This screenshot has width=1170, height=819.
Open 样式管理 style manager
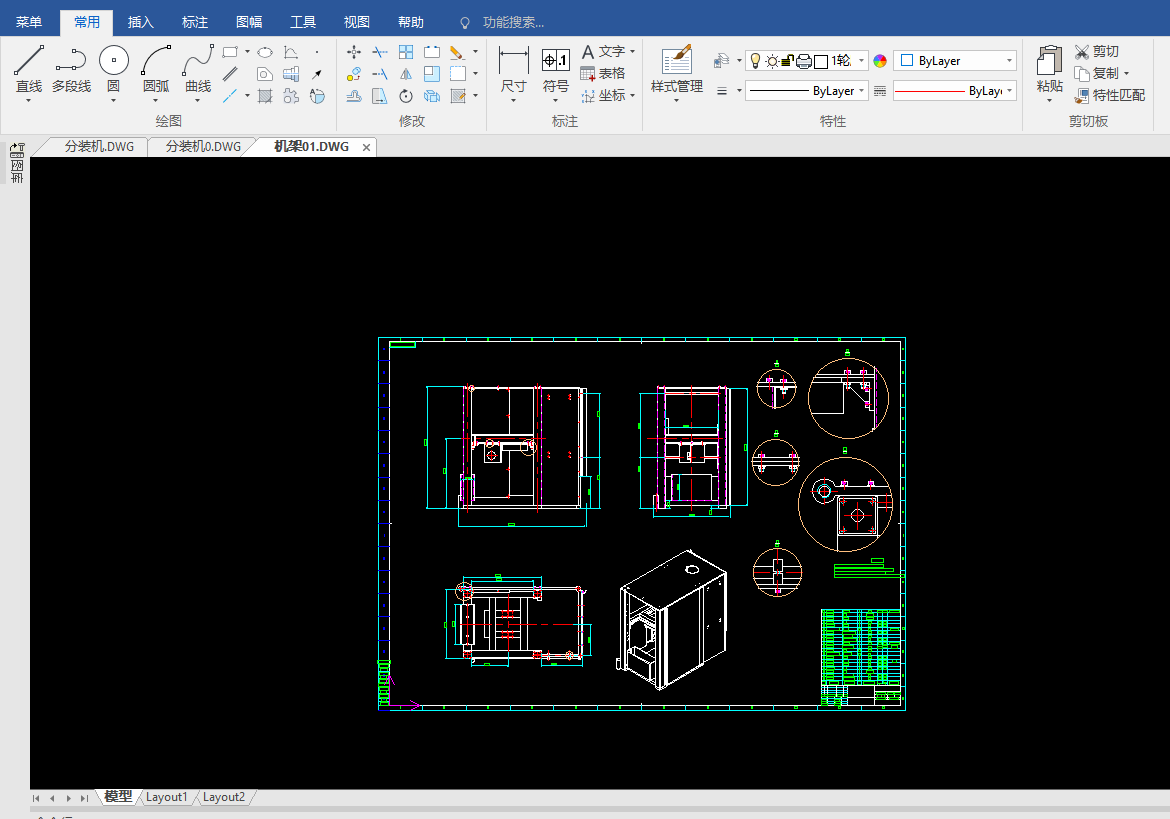tap(677, 69)
